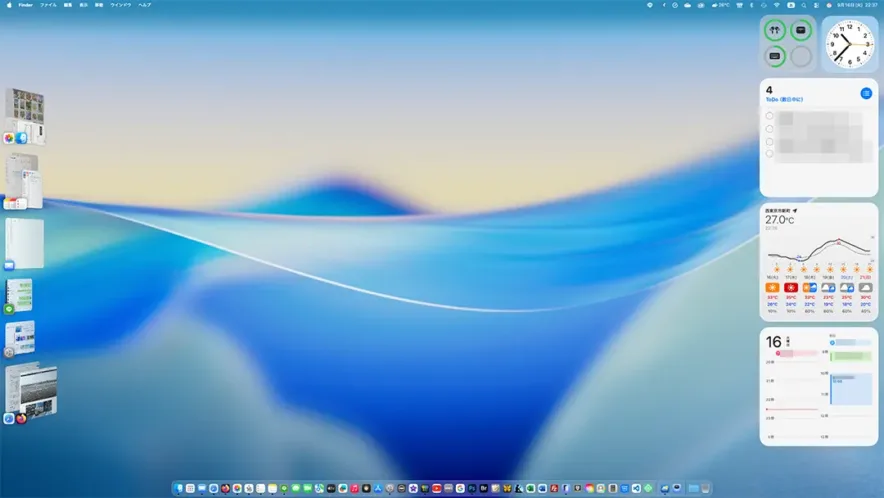The height and width of the screenshot is (498, 884).
Task: Mark the second reminder as complete
Action: (x=769, y=129)
